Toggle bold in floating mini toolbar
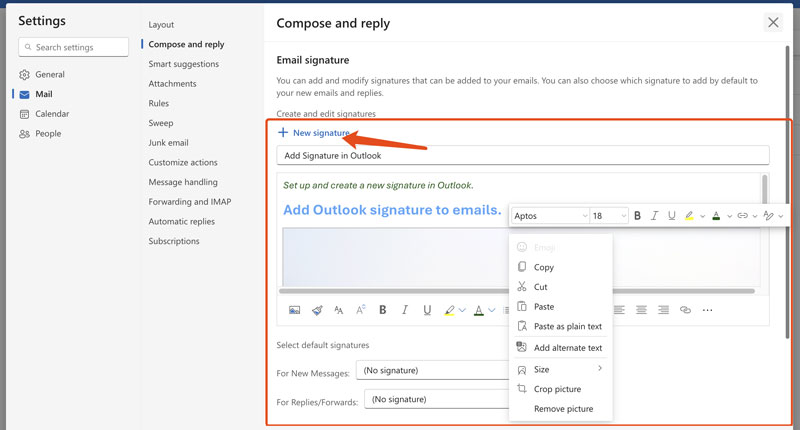This screenshot has height=430, width=800. [637, 216]
